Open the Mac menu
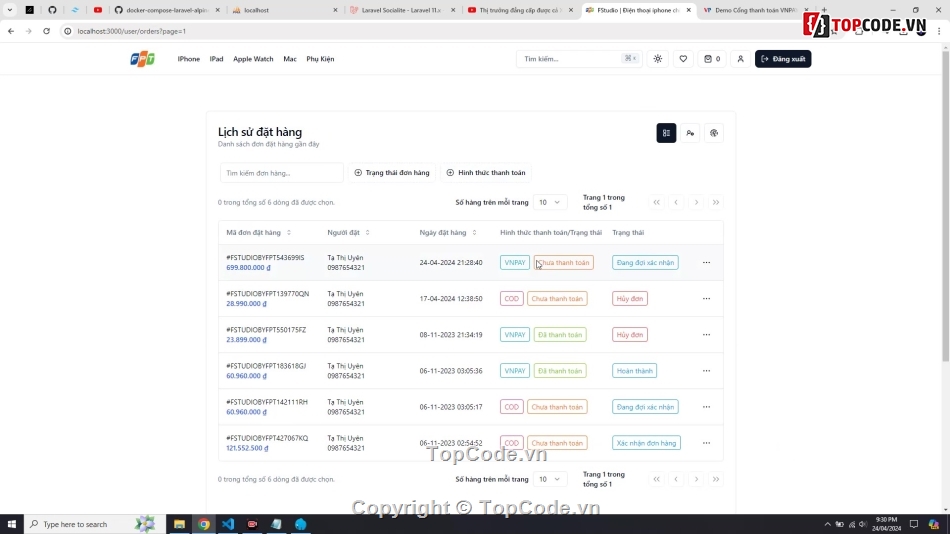 point(290,59)
